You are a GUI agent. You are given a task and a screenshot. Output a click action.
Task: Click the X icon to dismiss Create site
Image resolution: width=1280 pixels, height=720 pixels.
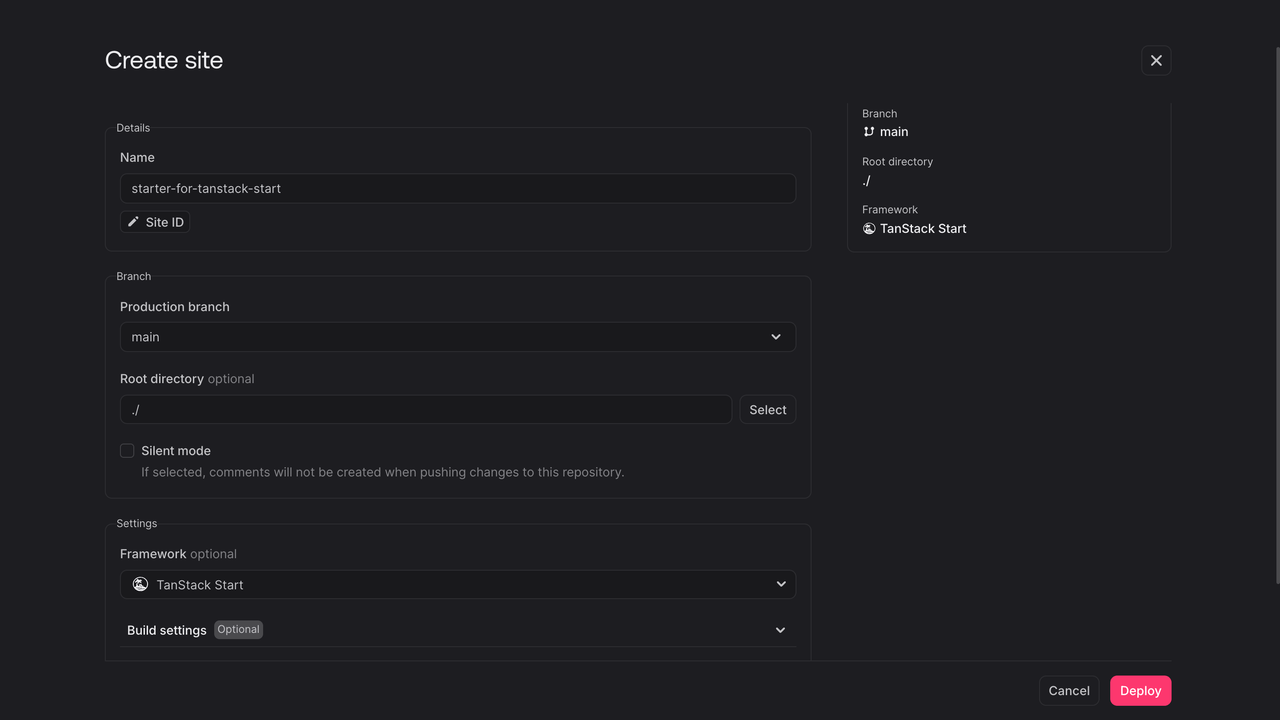pyautogui.click(x=1156, y=60)
